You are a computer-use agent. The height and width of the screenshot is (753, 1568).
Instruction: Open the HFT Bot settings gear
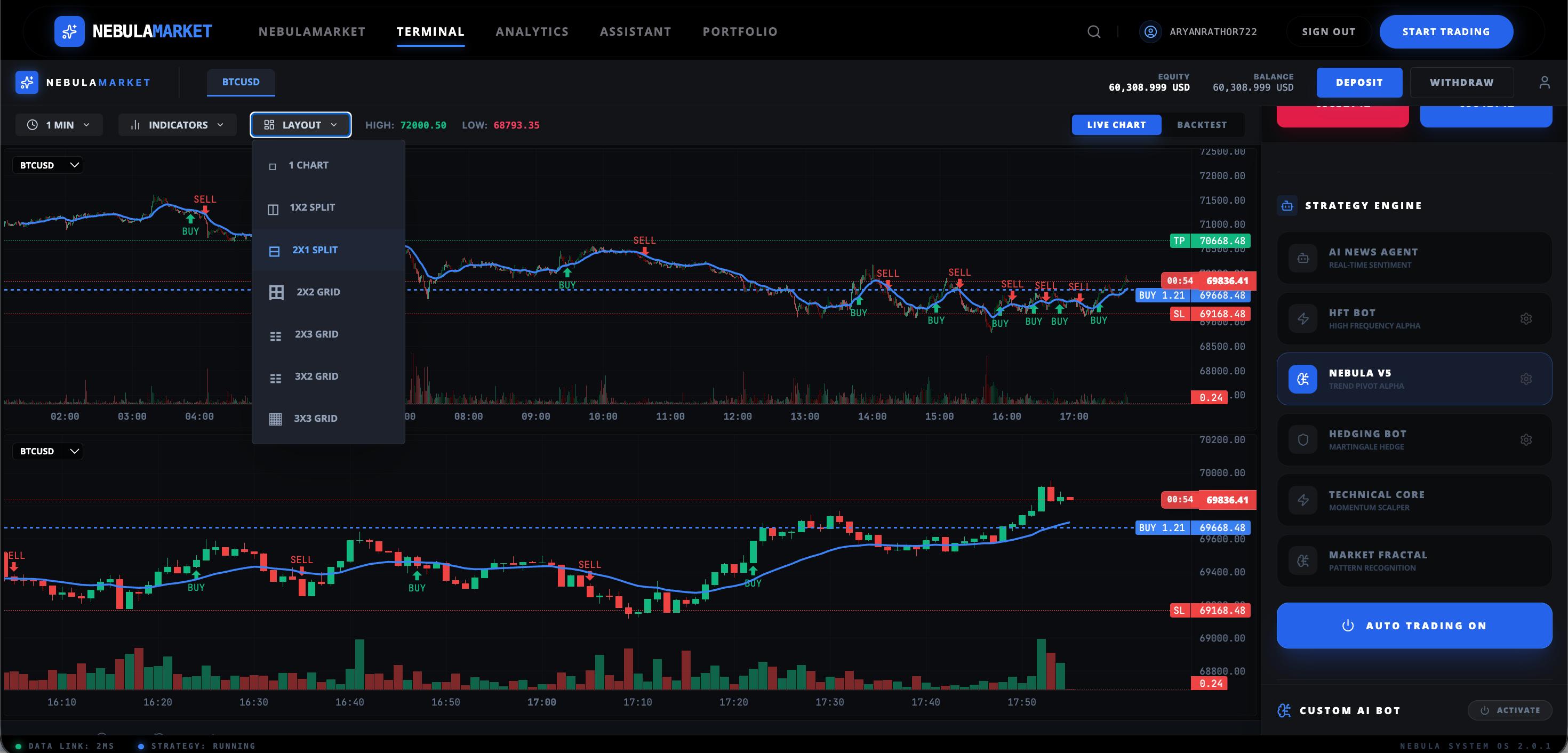coord(1525,318)
